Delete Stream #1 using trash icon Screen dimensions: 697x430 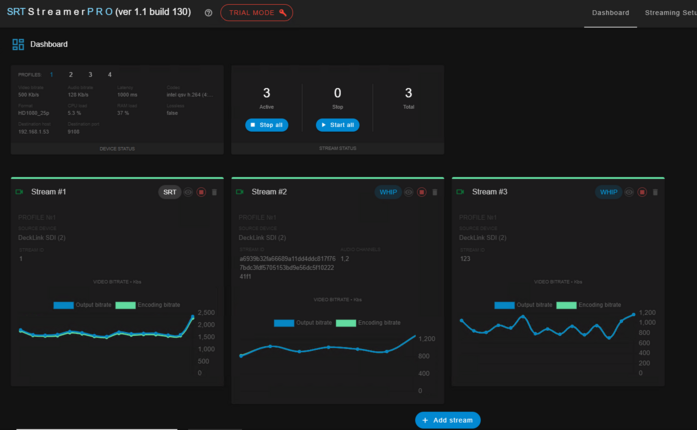point(214,192)
